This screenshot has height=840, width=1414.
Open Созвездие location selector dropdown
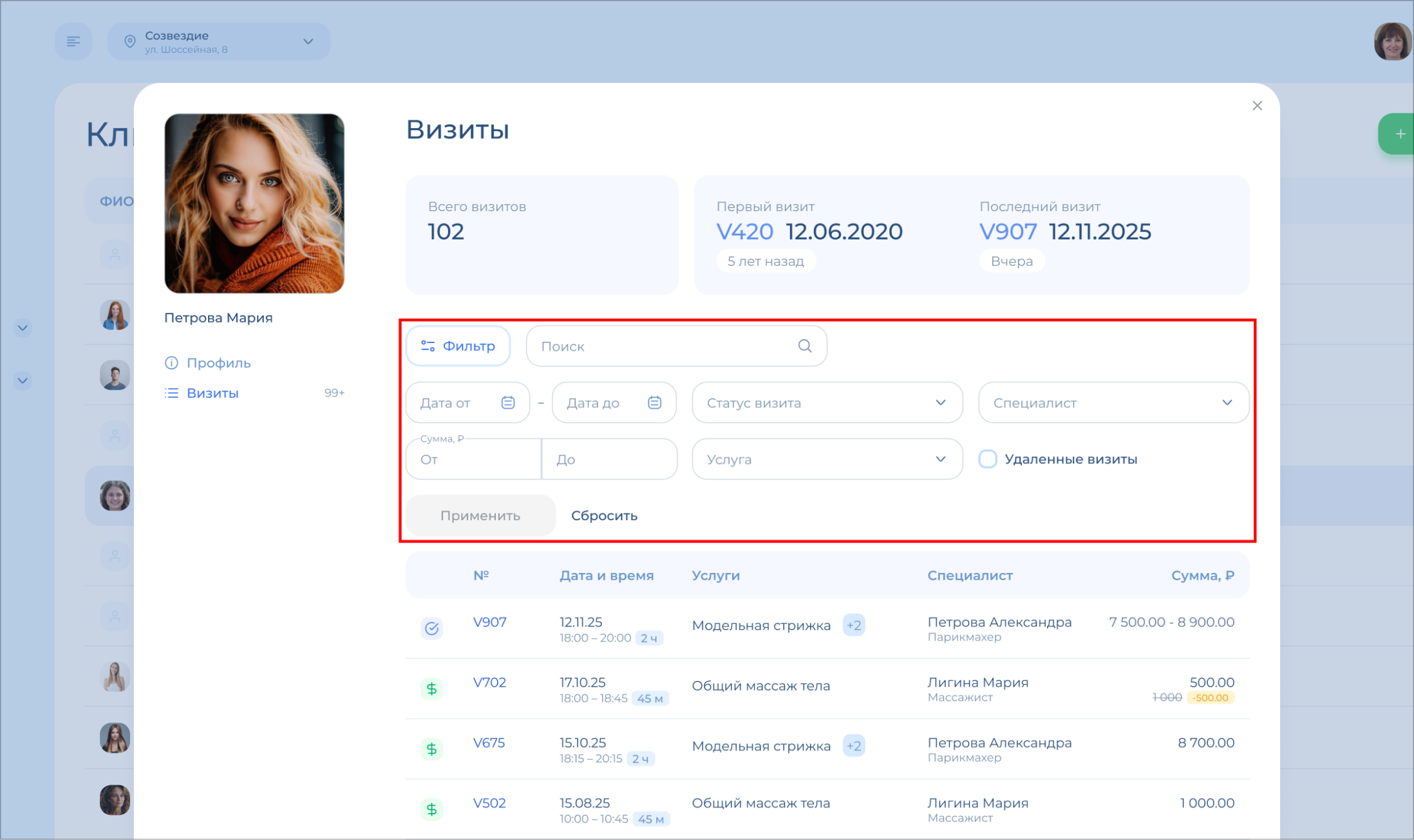[219, 42]
